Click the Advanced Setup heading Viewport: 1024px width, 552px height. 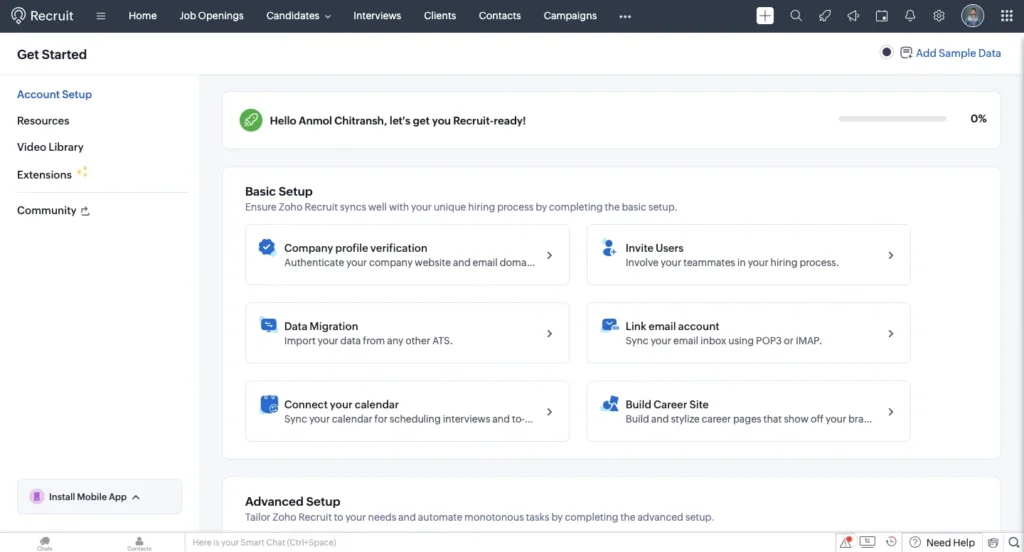(x=293, y=502)
